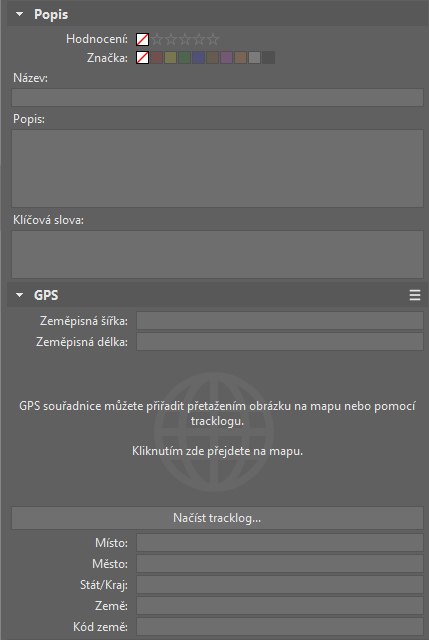Apply the purple color label

click(226, 58)
